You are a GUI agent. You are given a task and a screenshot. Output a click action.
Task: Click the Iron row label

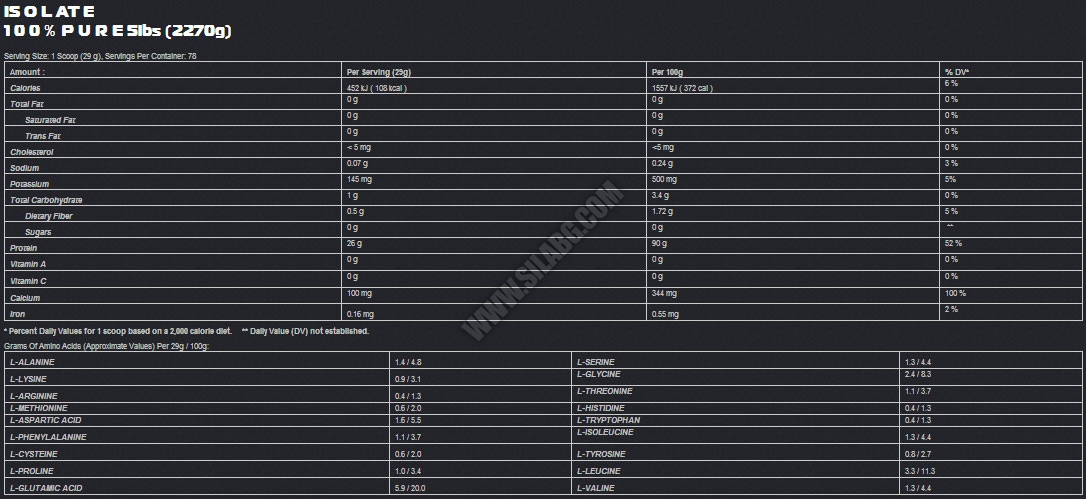click(x=19, y=314)
